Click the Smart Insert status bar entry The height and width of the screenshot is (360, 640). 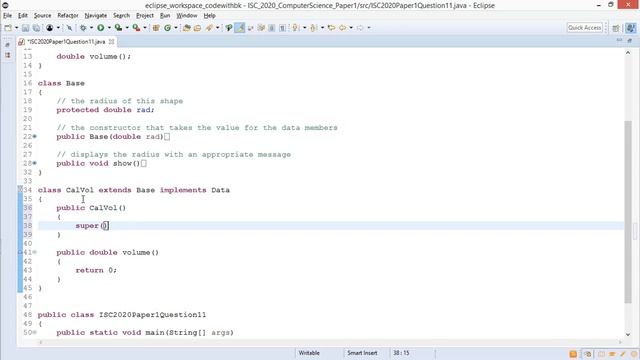[x=362, y=353]
